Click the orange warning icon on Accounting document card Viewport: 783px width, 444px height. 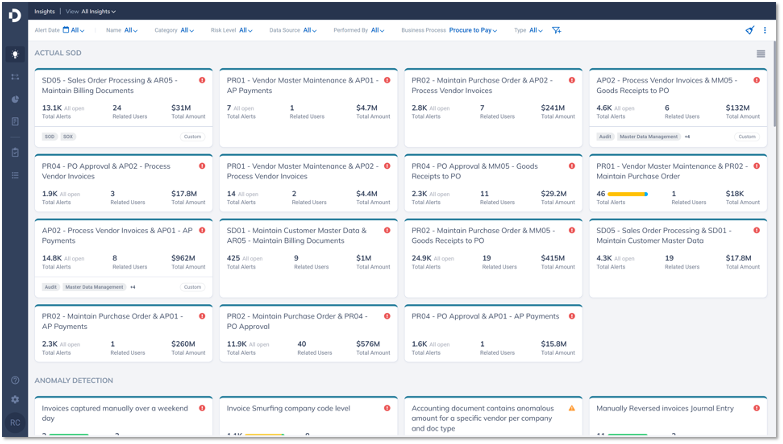(x=572, y=409)
